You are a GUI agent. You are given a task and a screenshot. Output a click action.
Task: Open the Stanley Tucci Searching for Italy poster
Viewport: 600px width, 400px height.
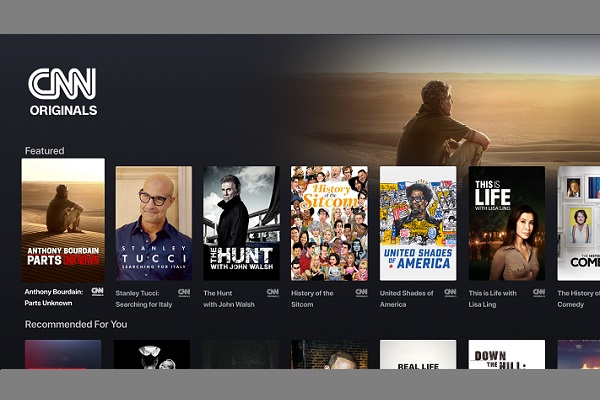[154, 223]
